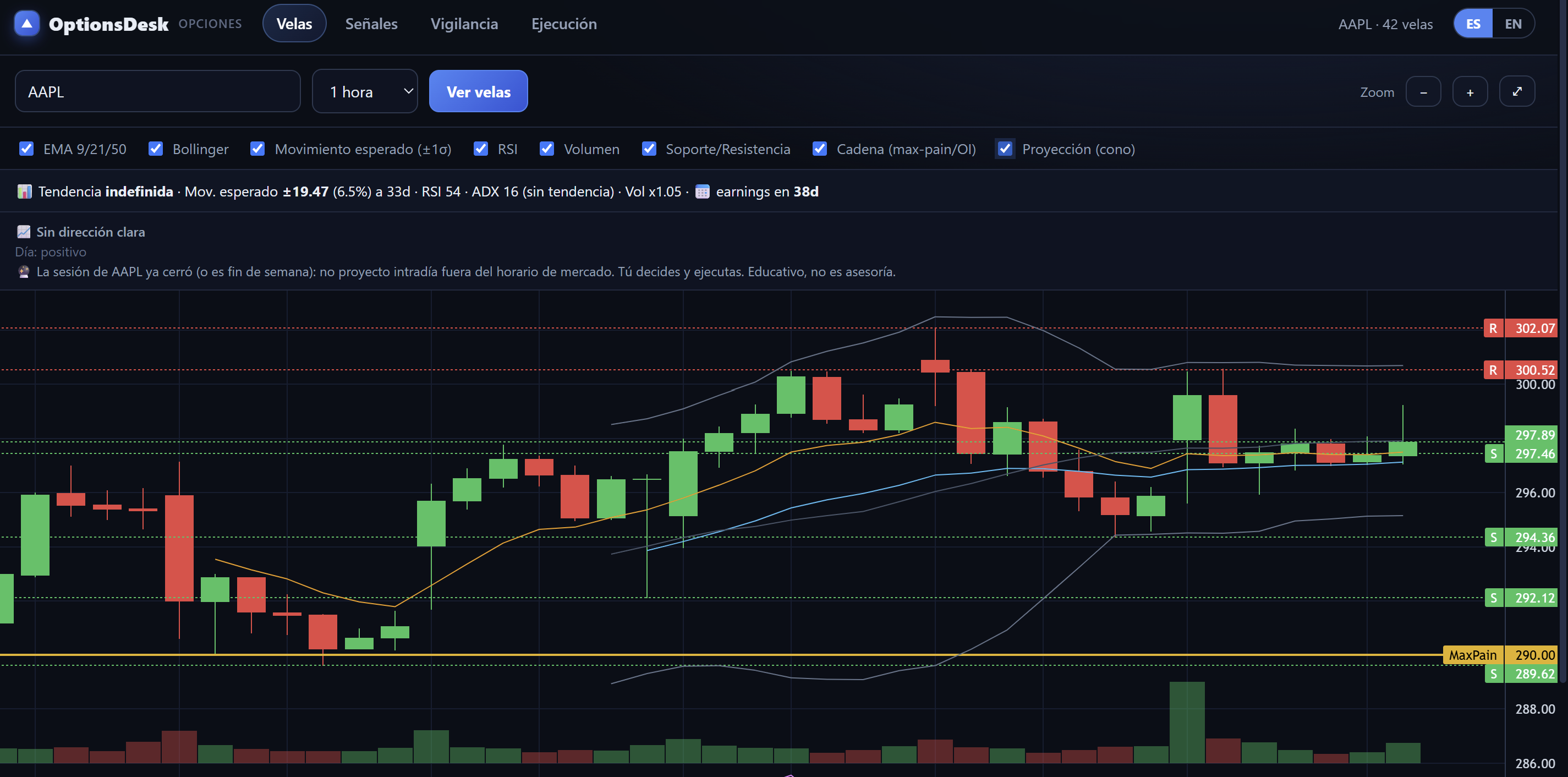Screen dimensions: 1568x777
Task: Expand chart to fullscreen with arrow icon
Action: pyautogui.click(x=1517, y=92)
